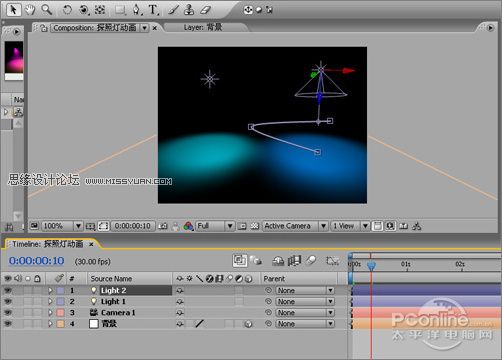Screen dimensions: 502x360
Task: Choose the Local Axis mode icon
Action: tap(248, 10)
